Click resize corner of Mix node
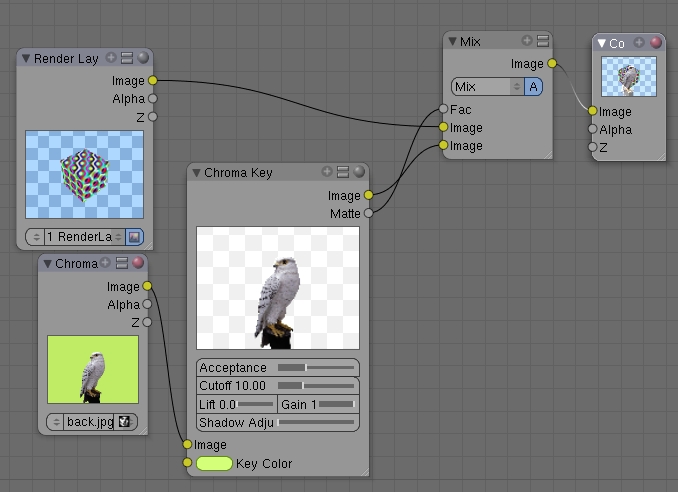 pos(548,155)
